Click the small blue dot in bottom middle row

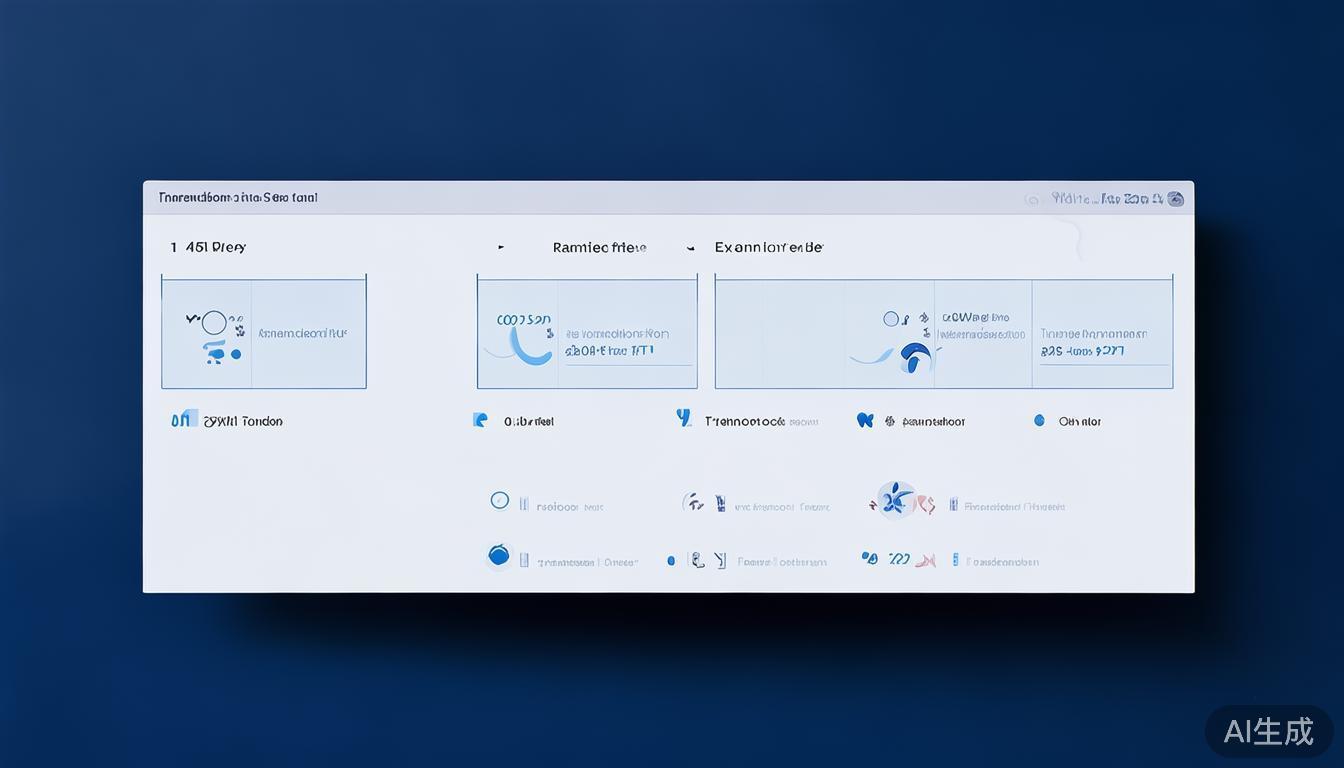pos(671,561)
